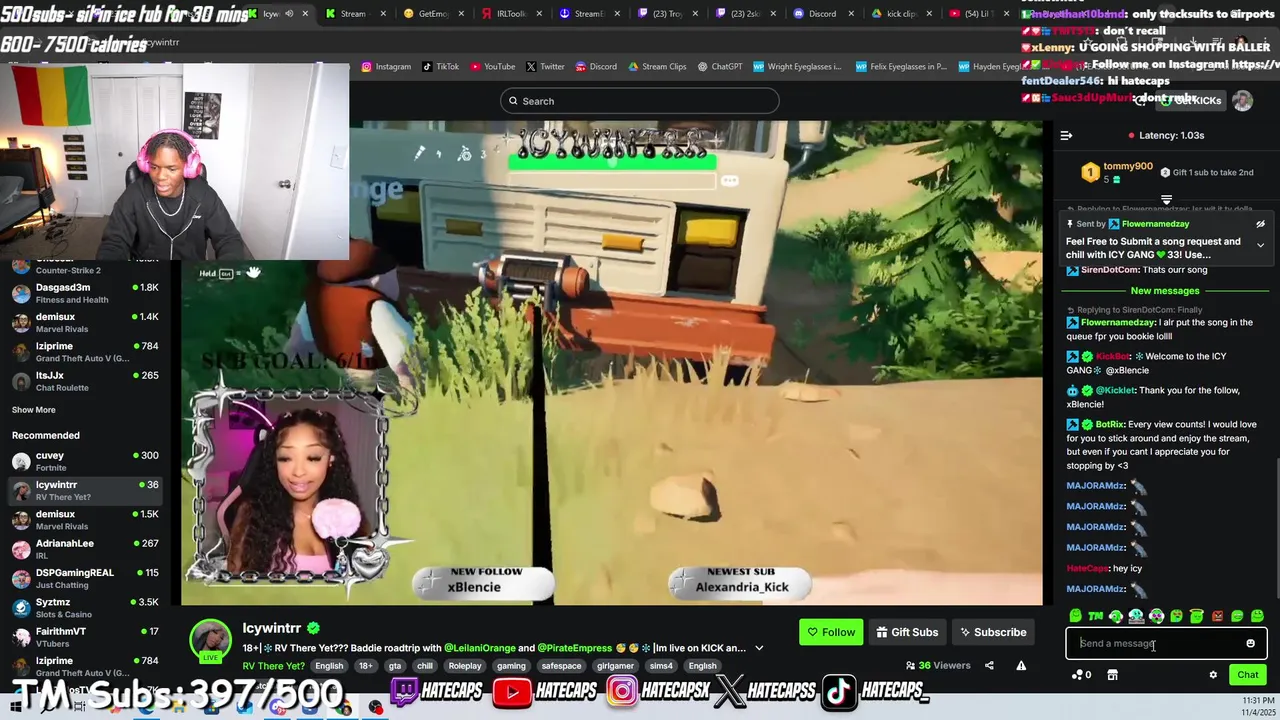Screen dimensions: 1280x720
Task: Switch to the GetEmo browser tab
Action: (x=433, y=14)
